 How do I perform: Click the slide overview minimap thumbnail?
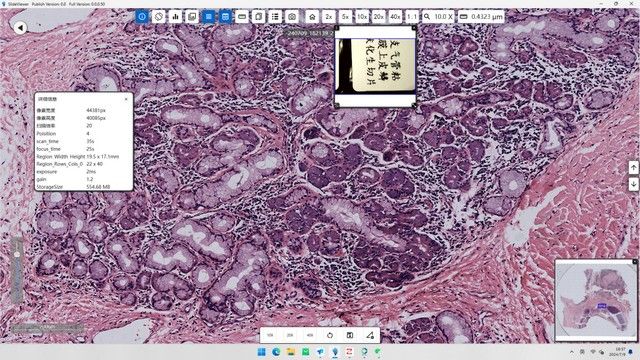tap(596, 300)
